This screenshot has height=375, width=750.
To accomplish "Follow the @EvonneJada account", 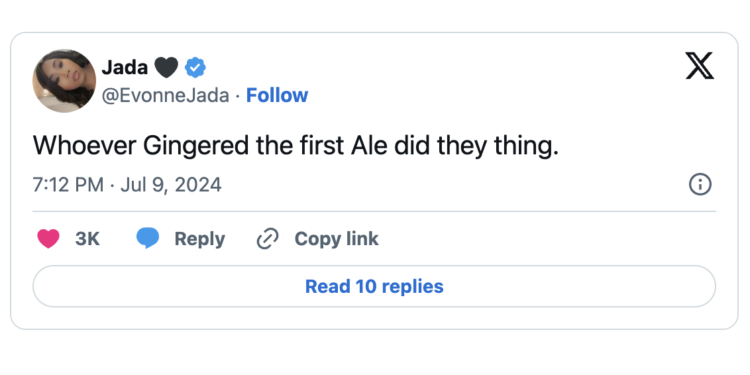I will click(277, 95).
